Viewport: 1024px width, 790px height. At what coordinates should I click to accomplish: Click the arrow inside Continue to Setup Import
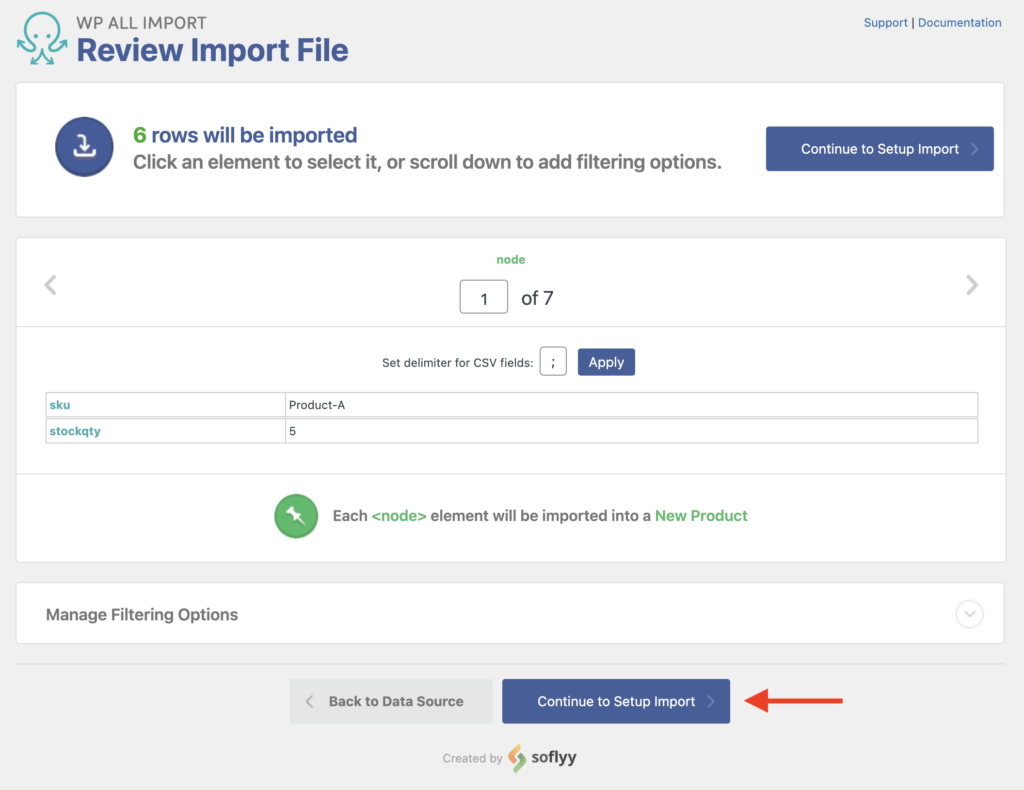pyautogui.click(x=972, y=148)
